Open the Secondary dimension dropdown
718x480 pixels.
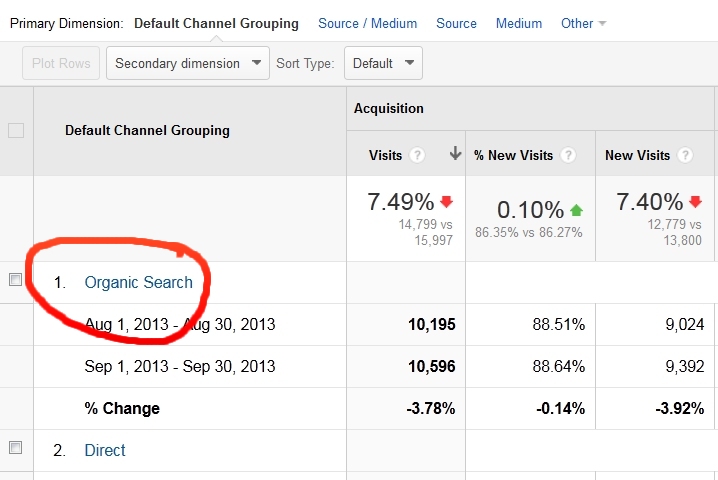(188, 63)
